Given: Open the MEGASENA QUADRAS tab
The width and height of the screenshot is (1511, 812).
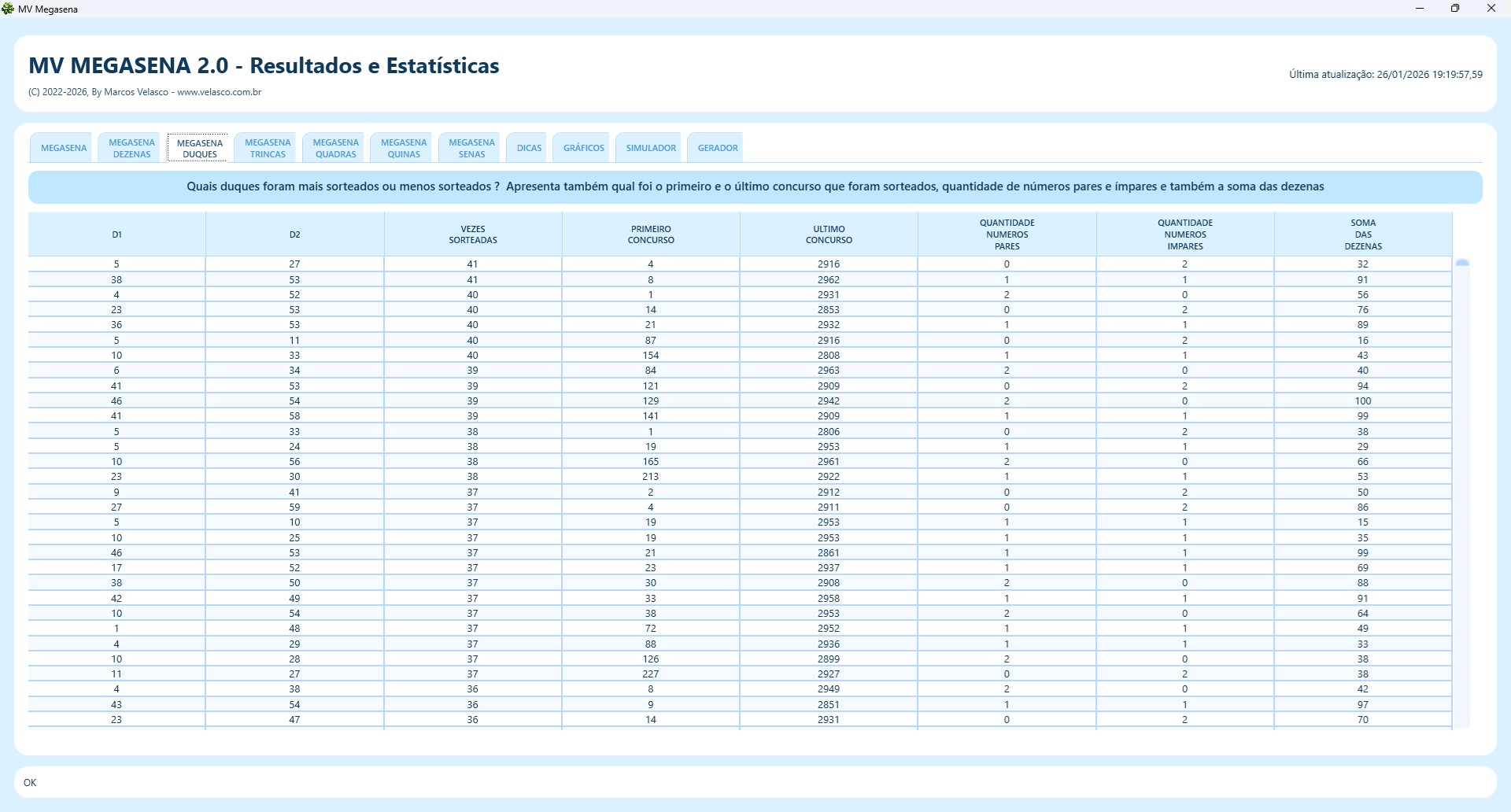Looking at the screenshot, I should (336, 148).
